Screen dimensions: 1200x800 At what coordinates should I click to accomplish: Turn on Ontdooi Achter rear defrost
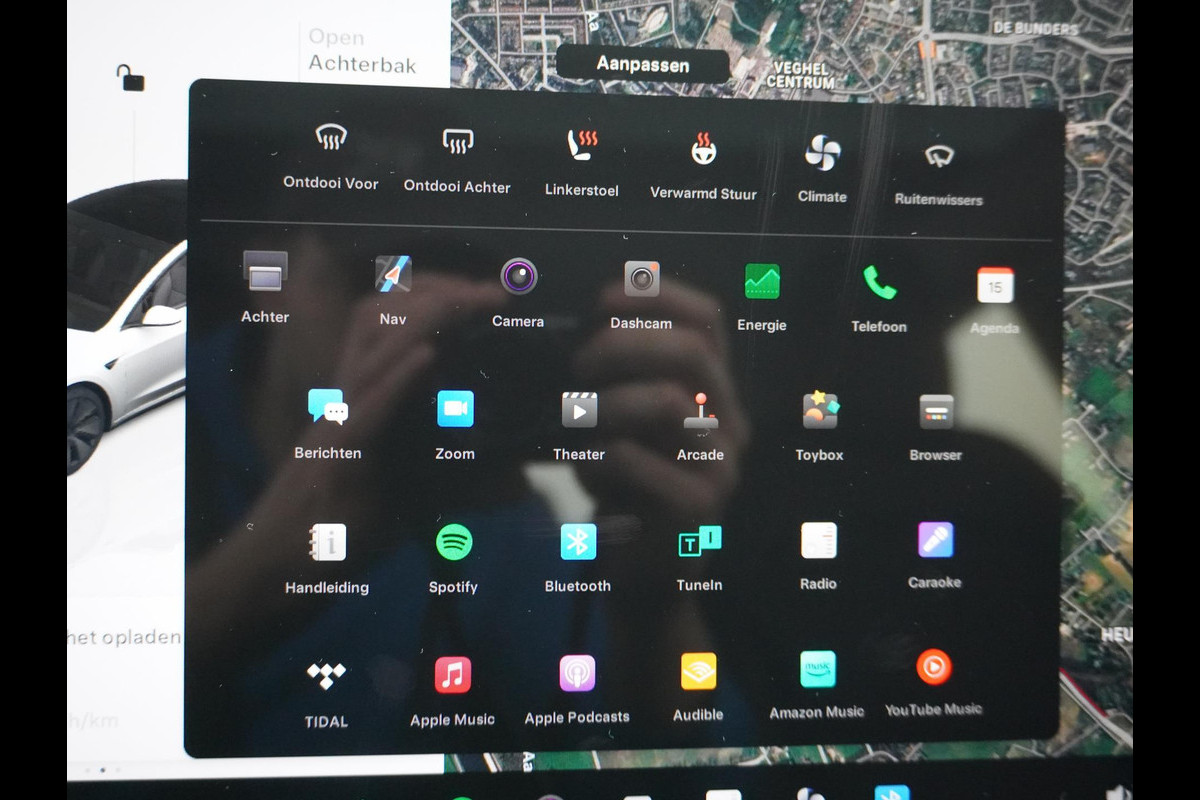[457, 141]
